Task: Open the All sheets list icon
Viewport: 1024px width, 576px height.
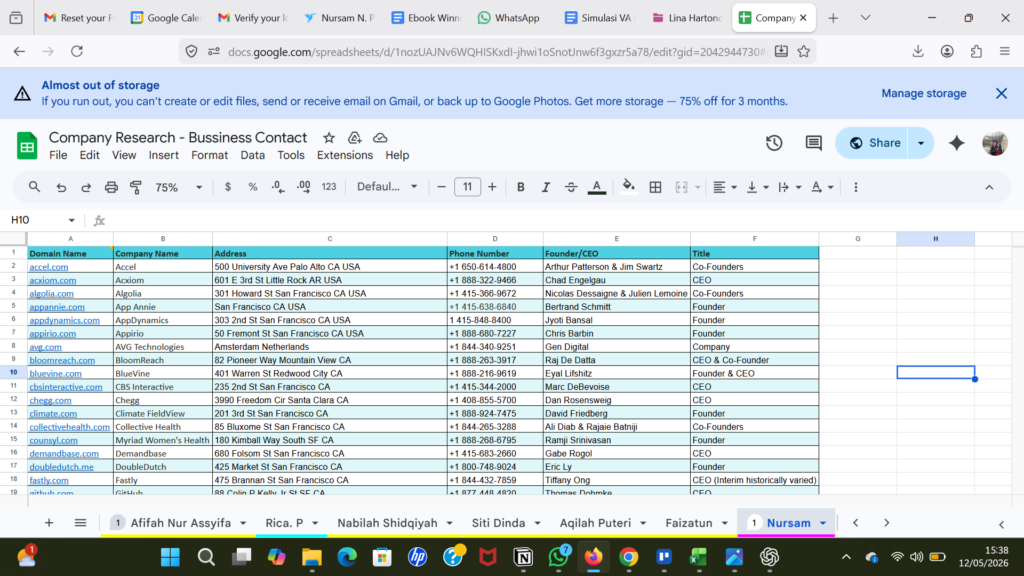Action: click(80, 523)
